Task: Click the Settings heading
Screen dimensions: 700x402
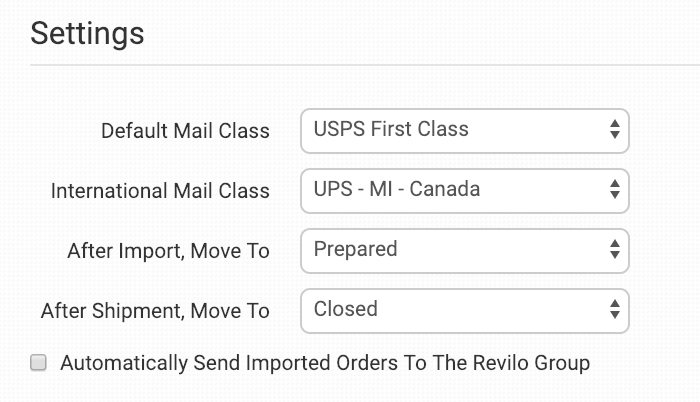Action: [x=87, y=32]
